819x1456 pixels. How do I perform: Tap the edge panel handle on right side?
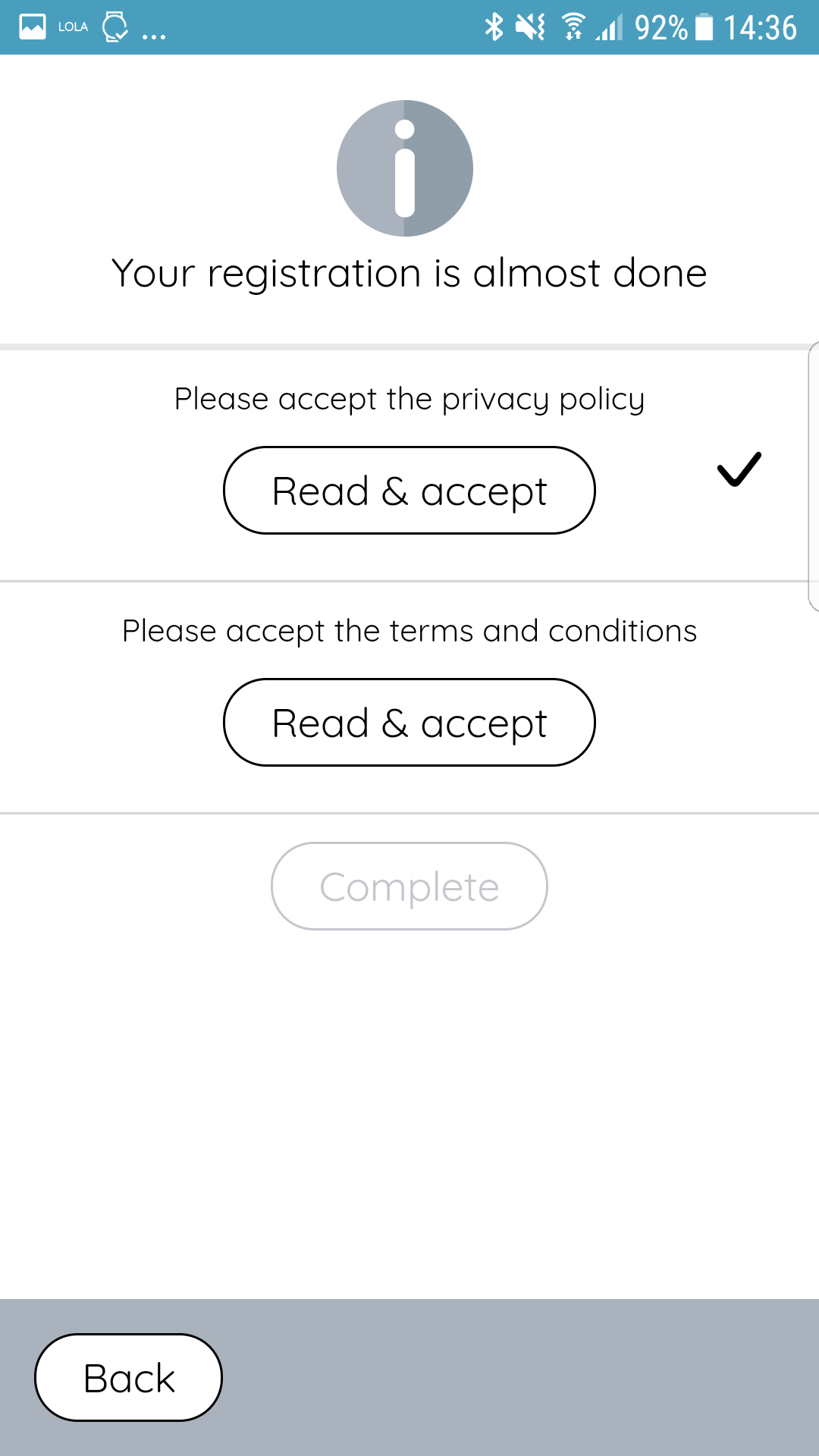pyautogui.click(x=814, y=476)
